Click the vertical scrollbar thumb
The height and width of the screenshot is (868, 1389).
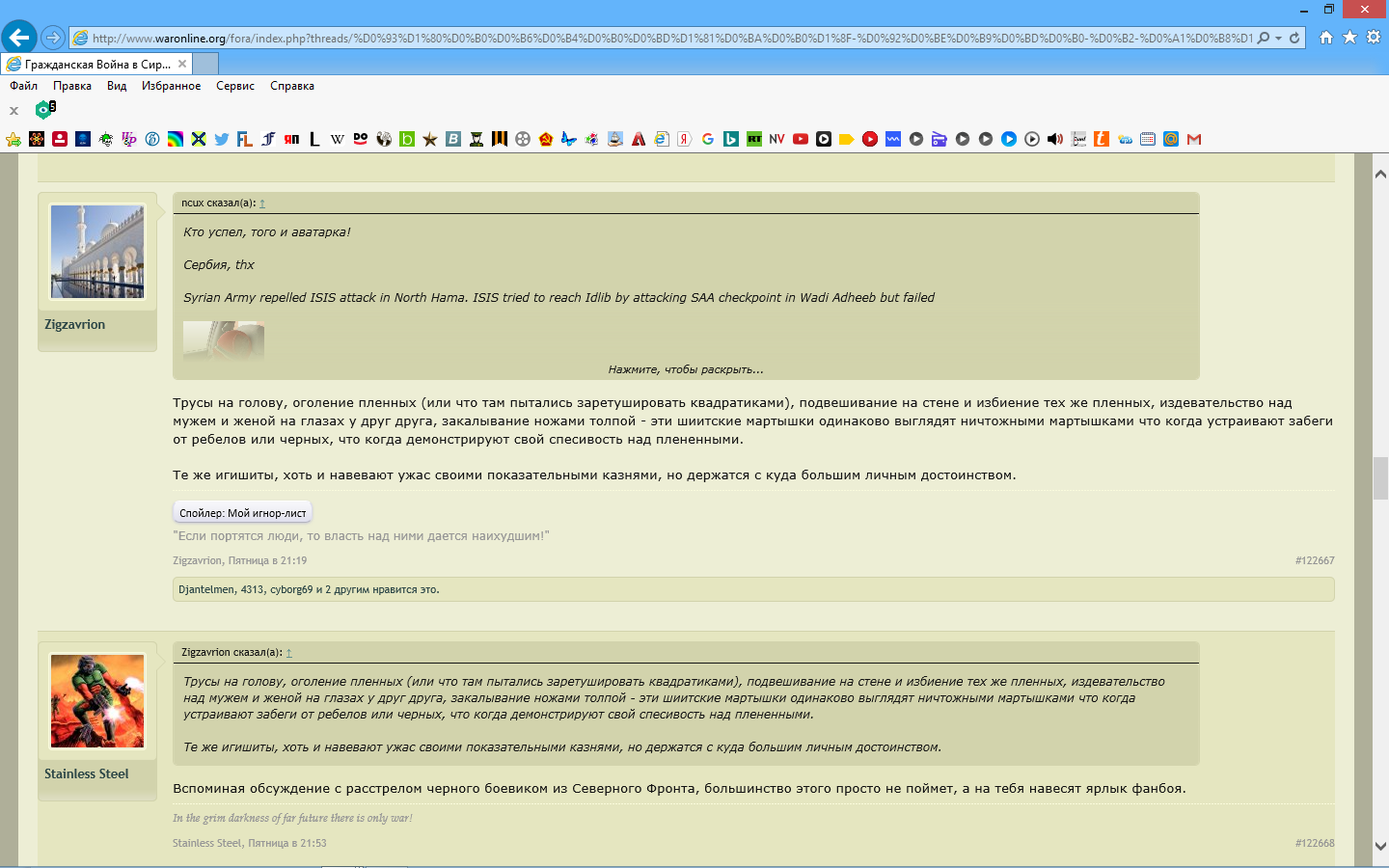point(1380,478)
